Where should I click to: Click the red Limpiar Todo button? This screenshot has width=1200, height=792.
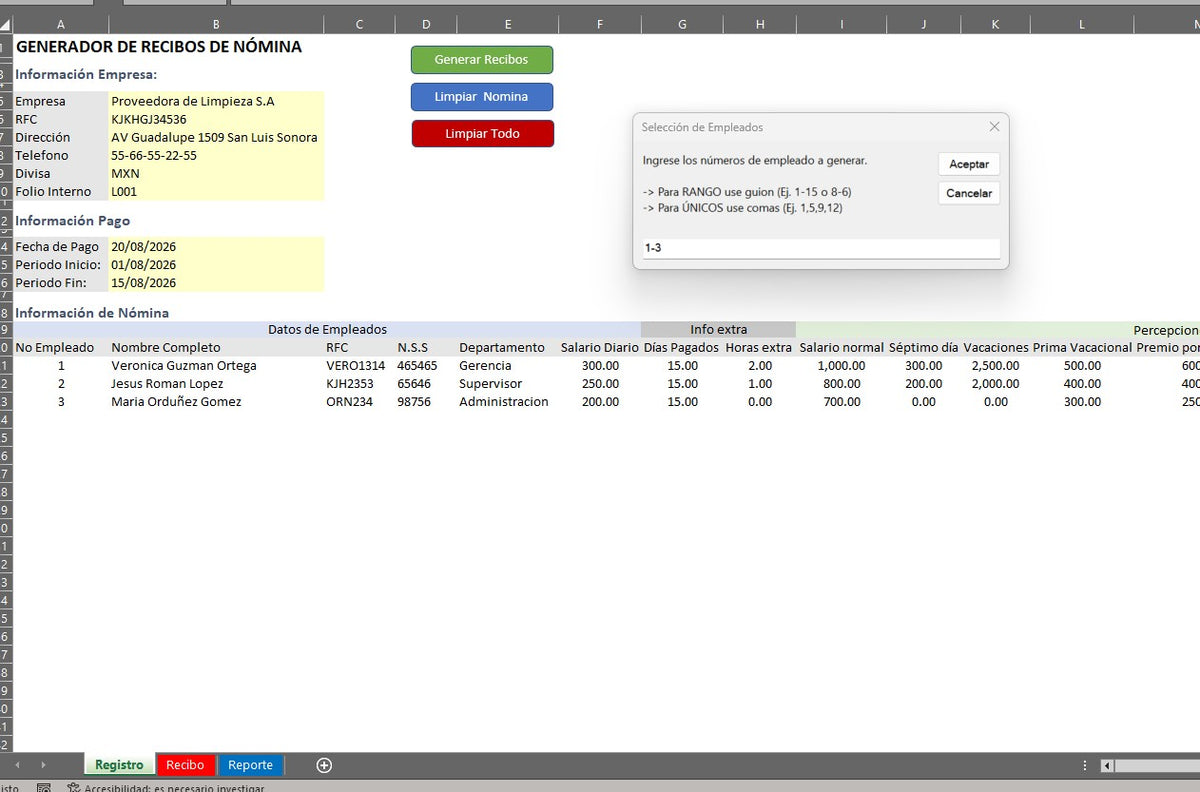tap(482, 133)
